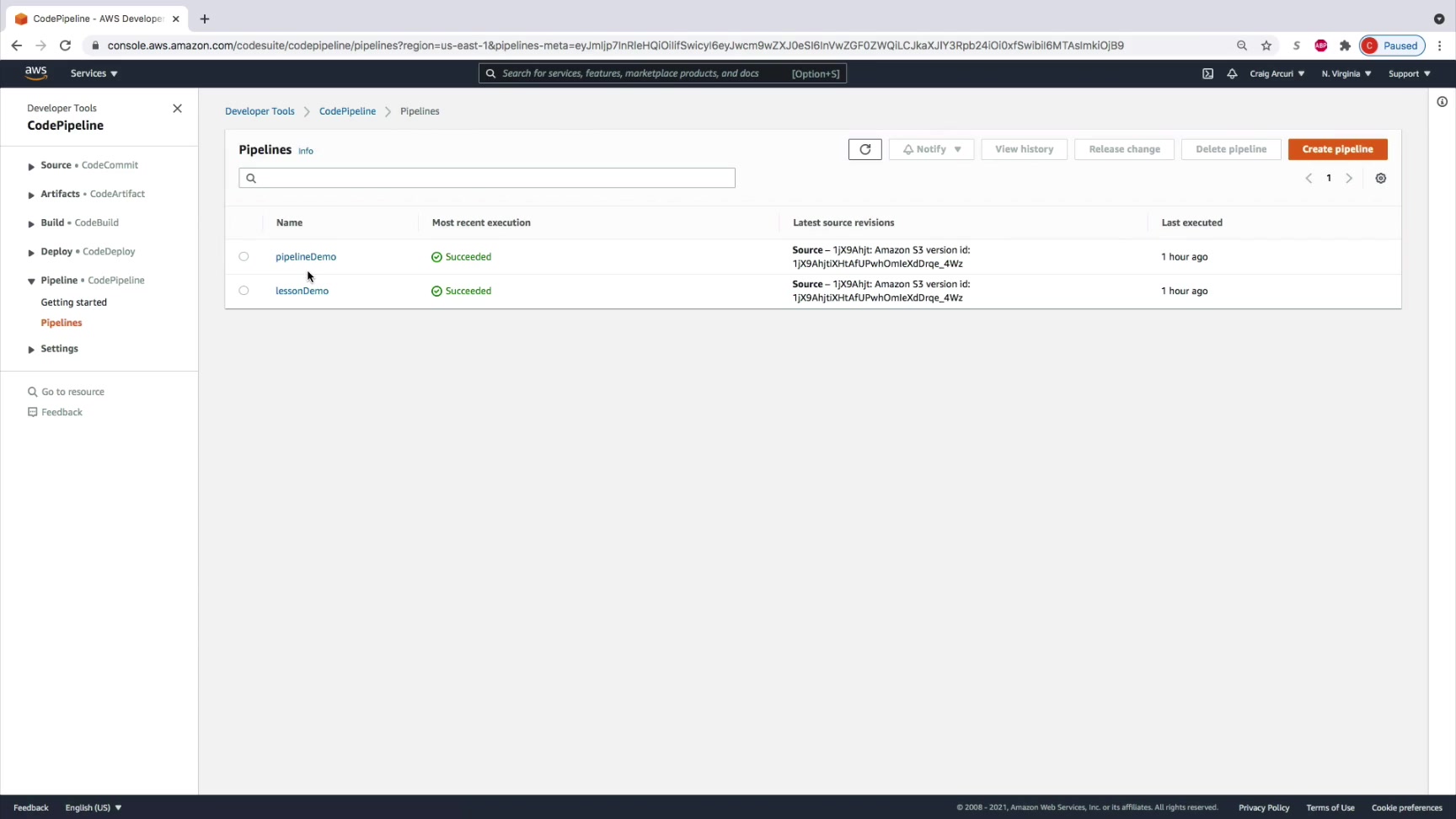Close the CodePipeline browser tab
1456x819 pixels.
tap(175, 19)
